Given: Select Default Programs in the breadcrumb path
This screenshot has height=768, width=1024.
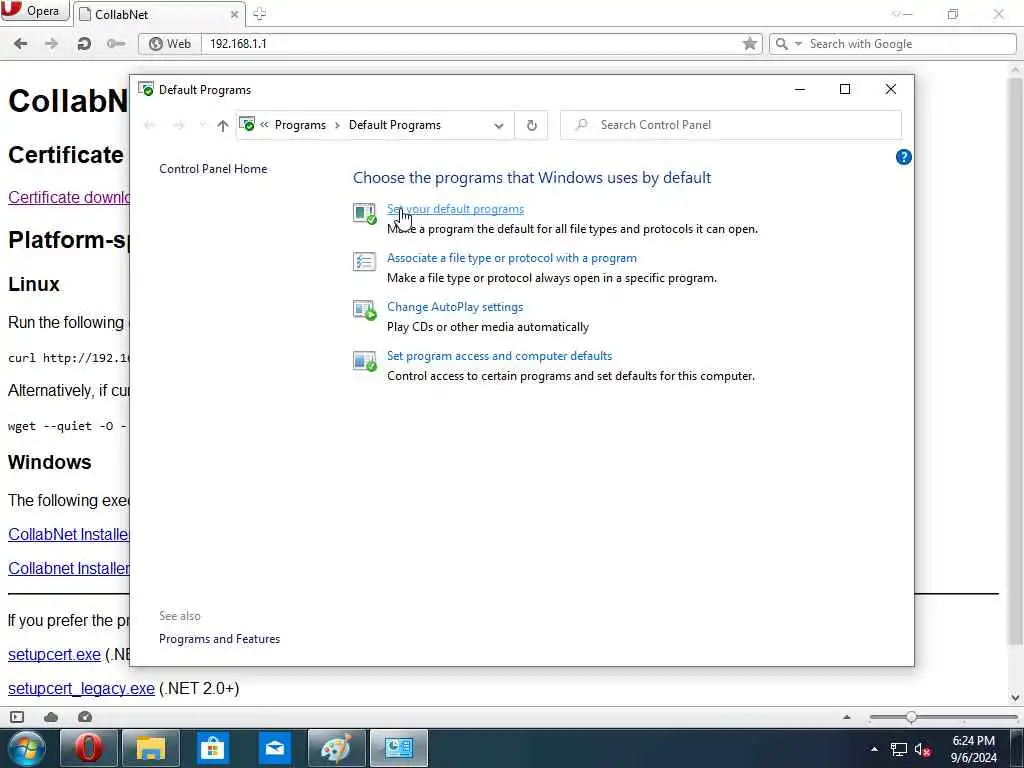Looking at the screenshot, I should [x=394, y=125].
